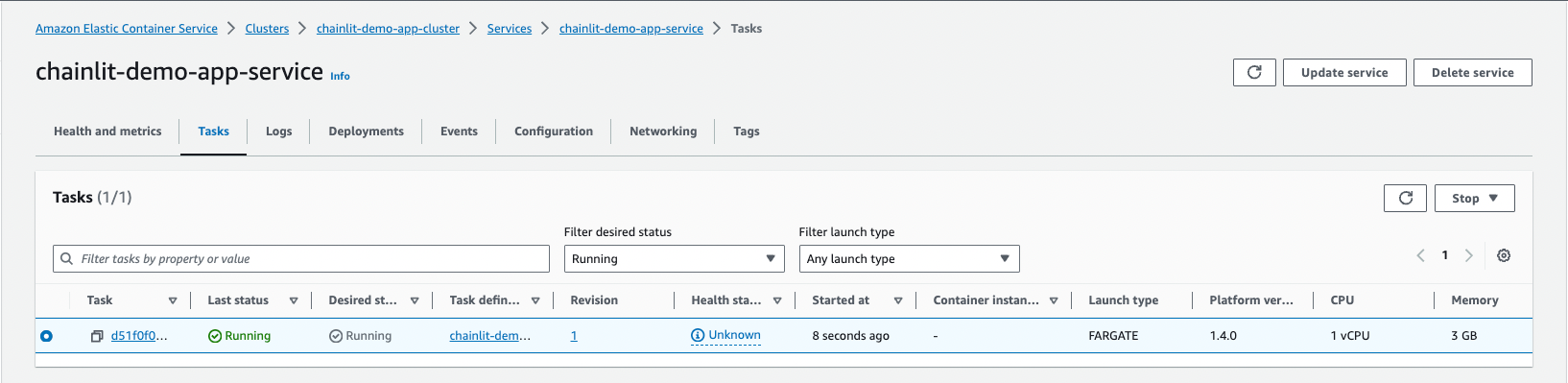Refresh the Tasks table
Viewport: 1568px width, 383px height.
1405,198
